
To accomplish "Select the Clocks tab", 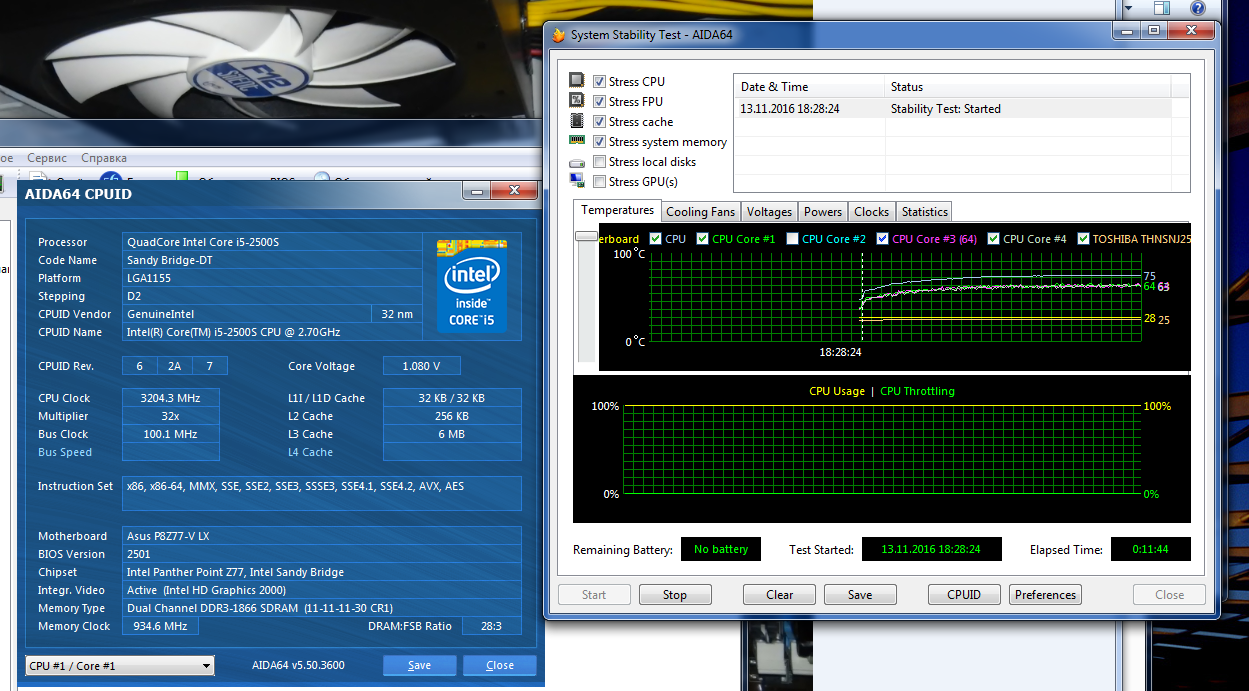I will tap(871, 212).
